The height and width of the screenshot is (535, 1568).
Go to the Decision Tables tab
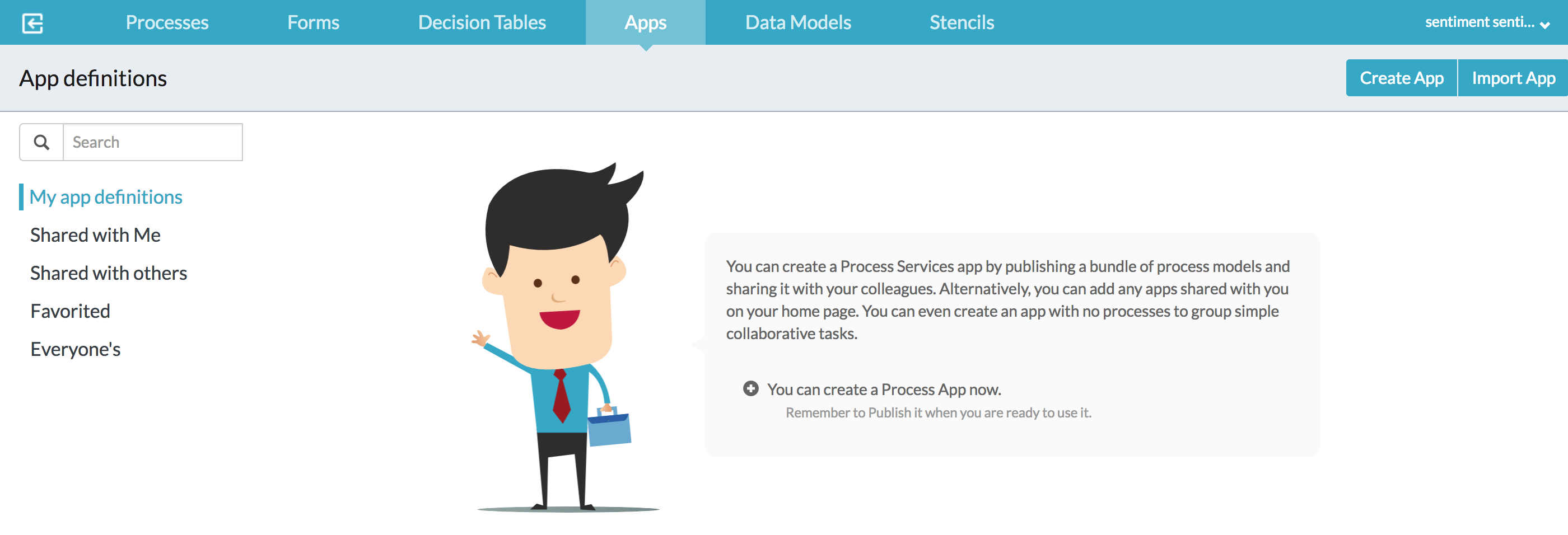482,22
